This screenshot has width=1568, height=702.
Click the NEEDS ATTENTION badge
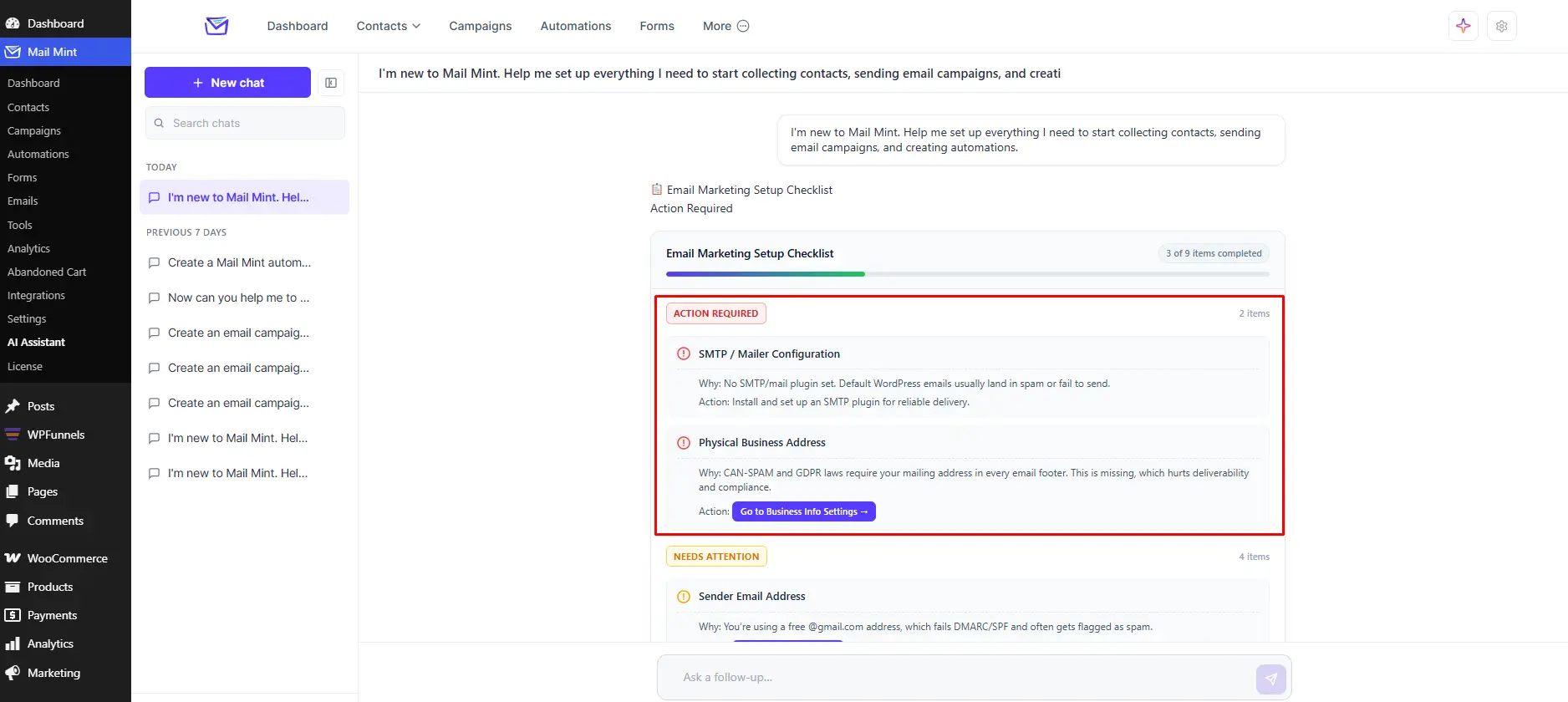(x=716, y=557)
